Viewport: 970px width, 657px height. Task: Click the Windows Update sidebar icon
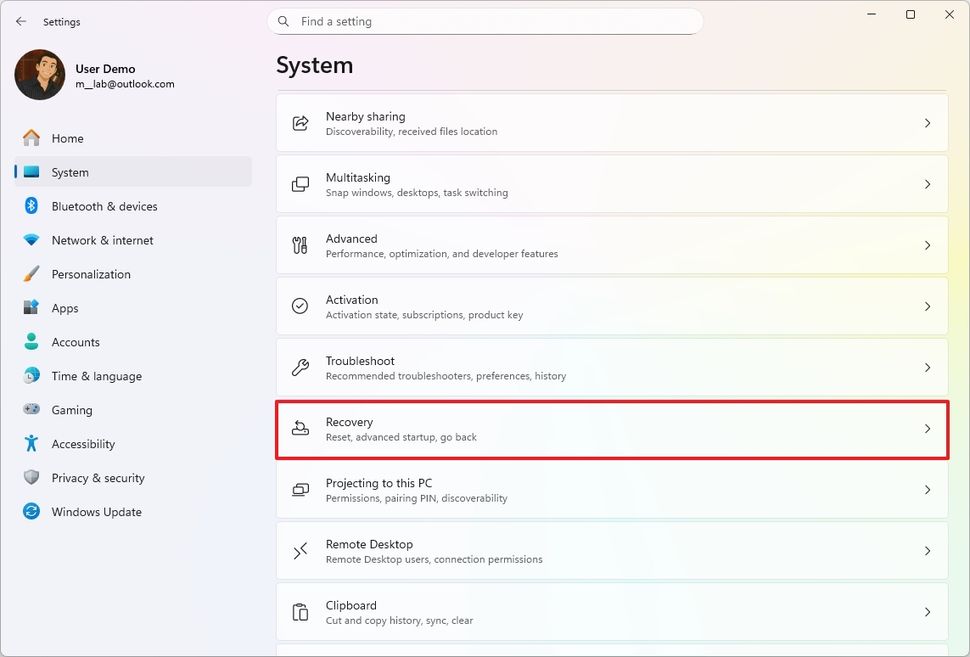pyautogui.click(x=32, y=512)
